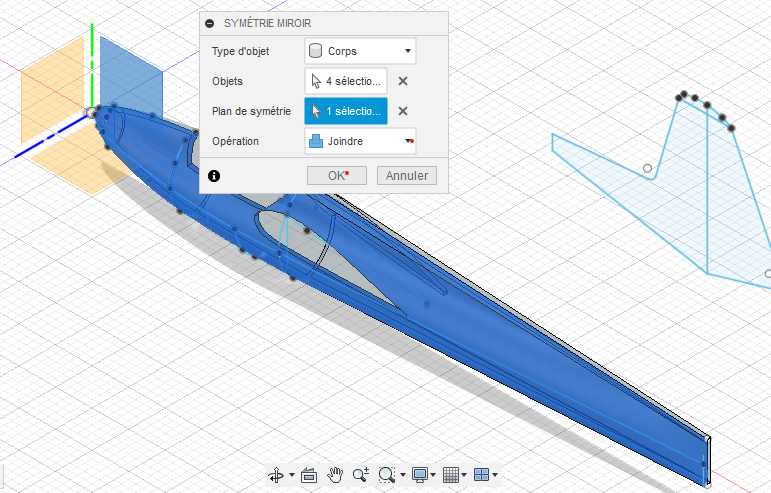Viewport: 771px width, 493px height.
Task: Open the Viewports layout icon
Action: point(481,475)
